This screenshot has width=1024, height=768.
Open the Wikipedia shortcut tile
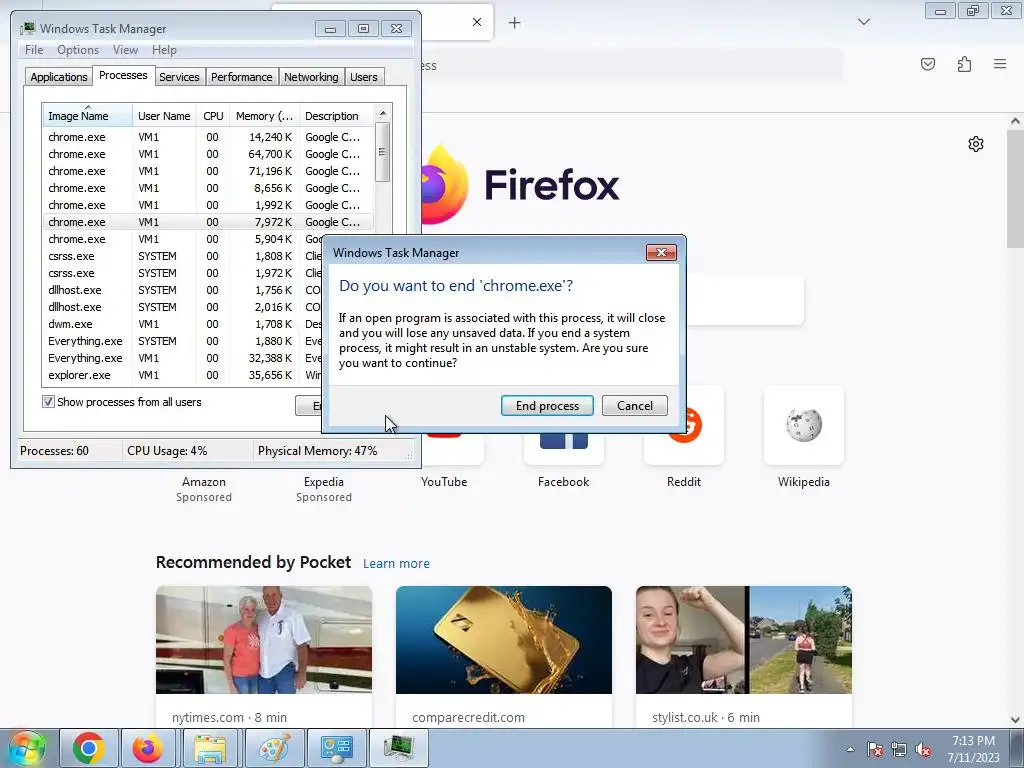[803, 425]
